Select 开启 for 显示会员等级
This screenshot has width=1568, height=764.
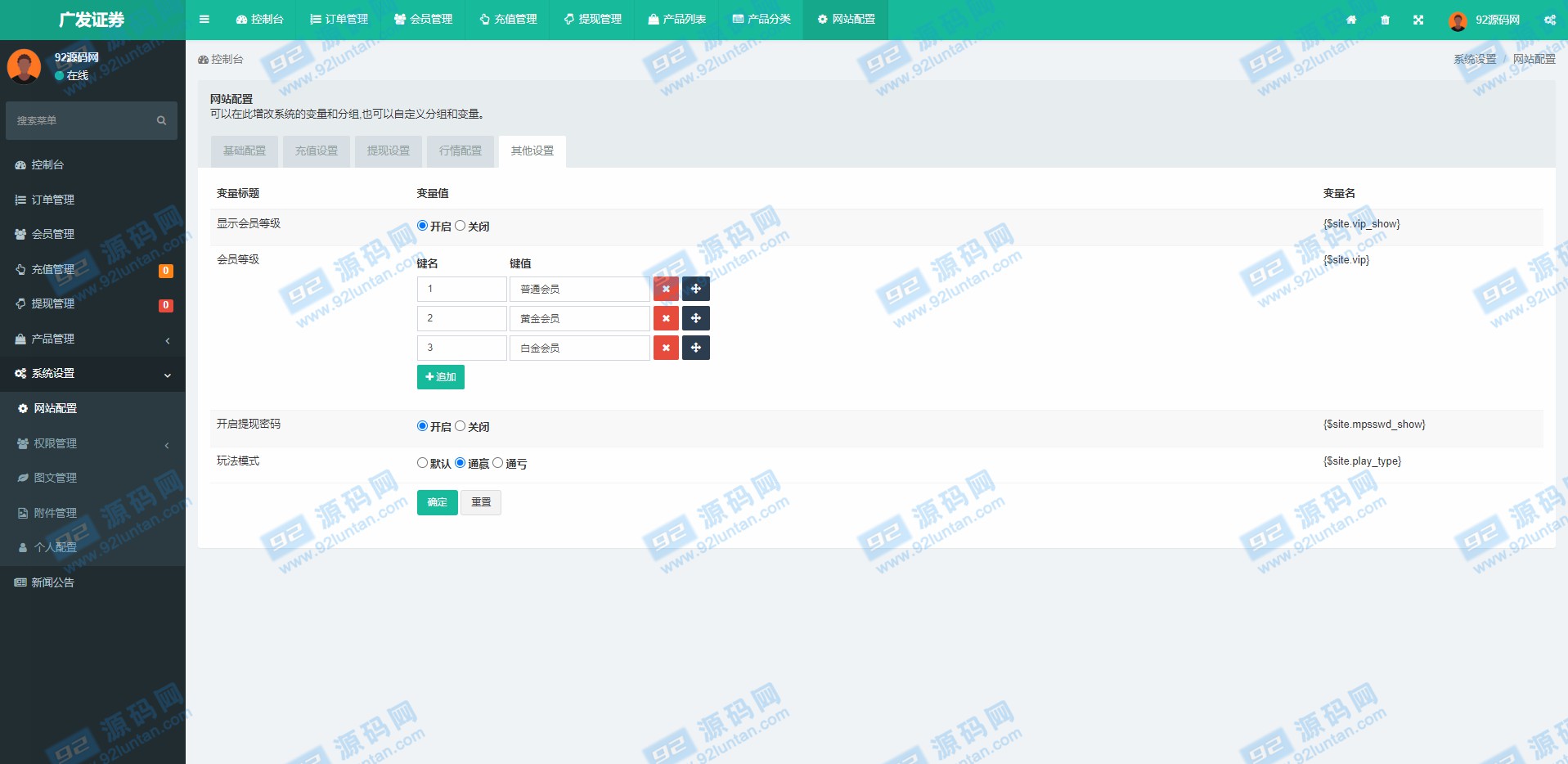(x=422, y=226)
